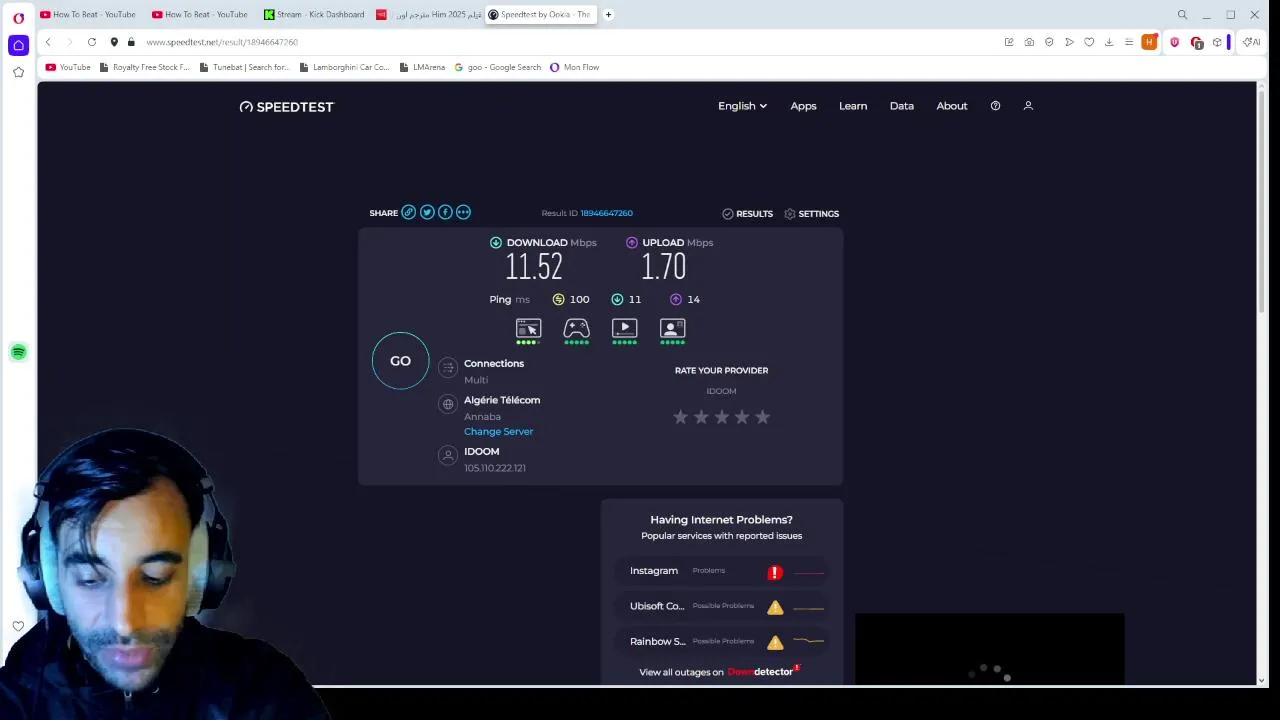
Task: Open Rainbow Six possible problems row
Action: point(721,641)
